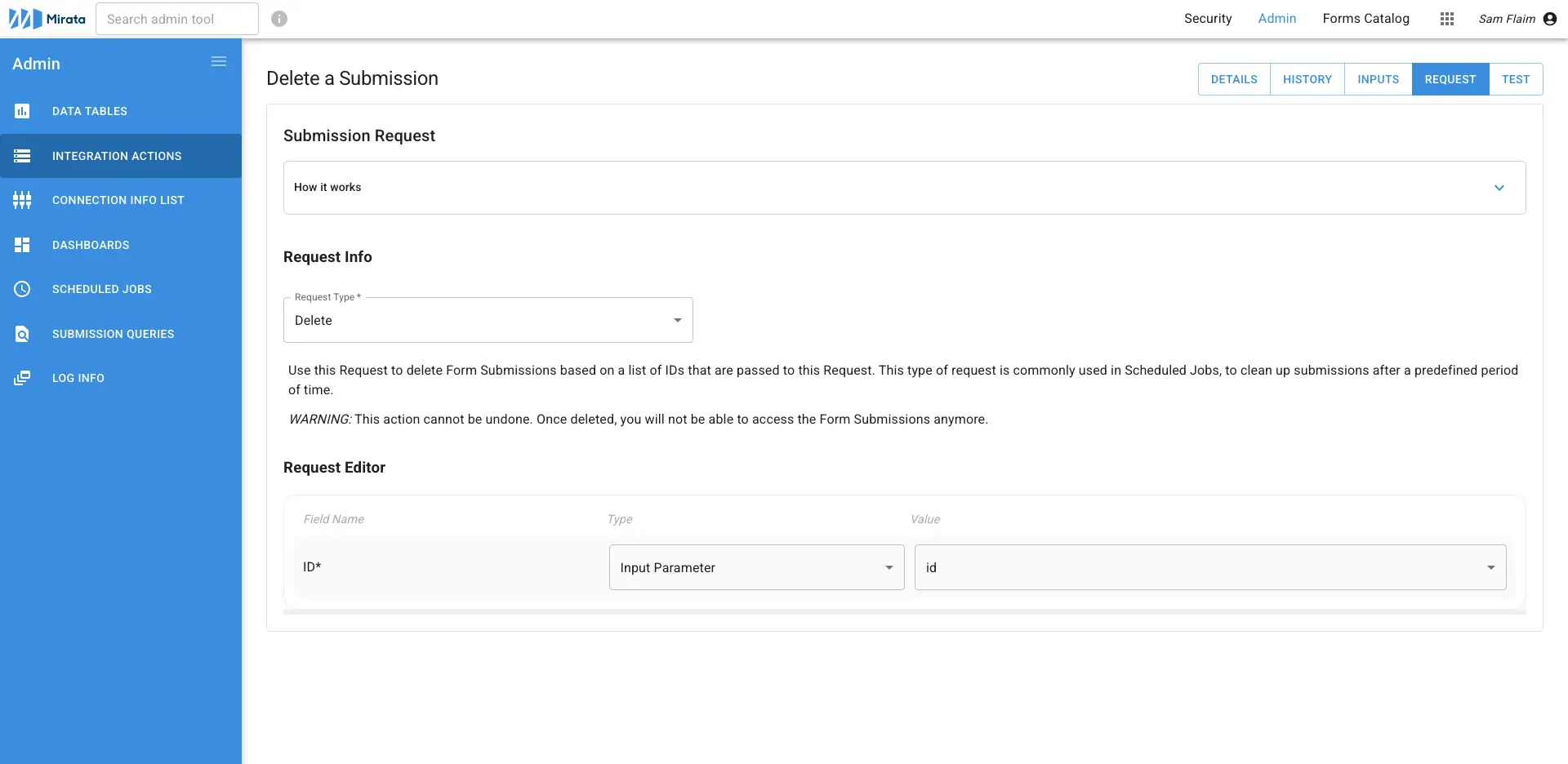Open Log Info from the sidebar
This screenshot has height=764, width=1568.
(78, 378)
